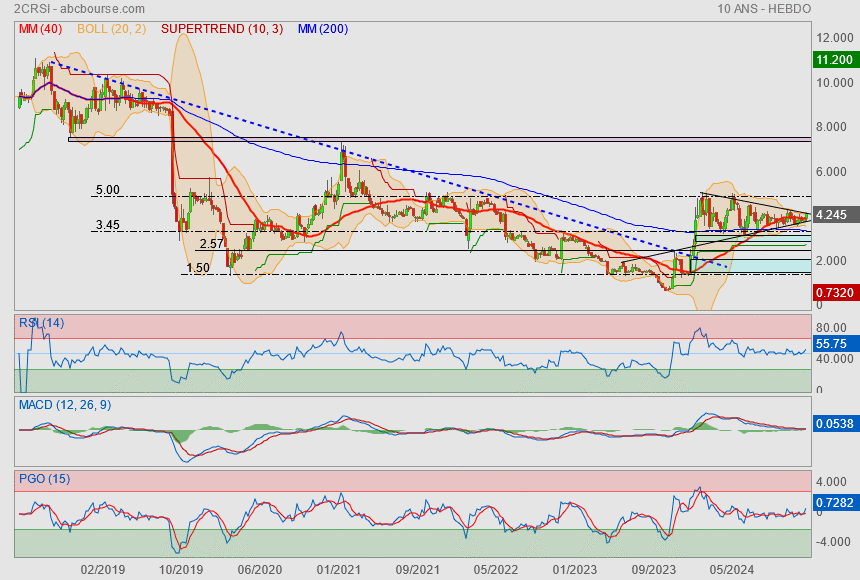Click the 06/2020 date axis label
The image size is (860, 580).
tap(260, 570)
